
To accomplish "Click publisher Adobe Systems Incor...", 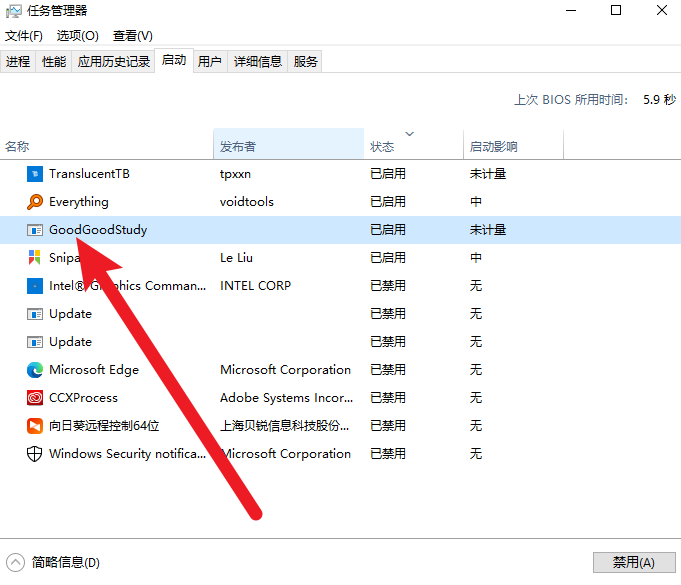I will coord(287,398).
